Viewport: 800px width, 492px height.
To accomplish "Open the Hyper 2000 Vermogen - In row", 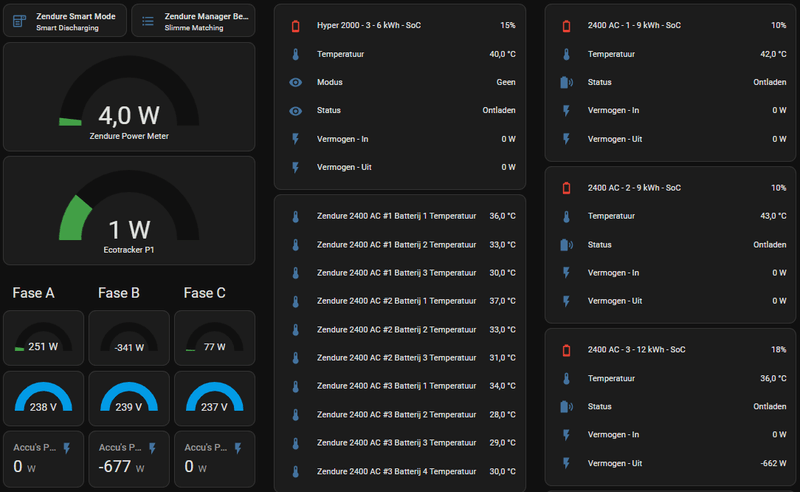I will [x=400, y=139].
